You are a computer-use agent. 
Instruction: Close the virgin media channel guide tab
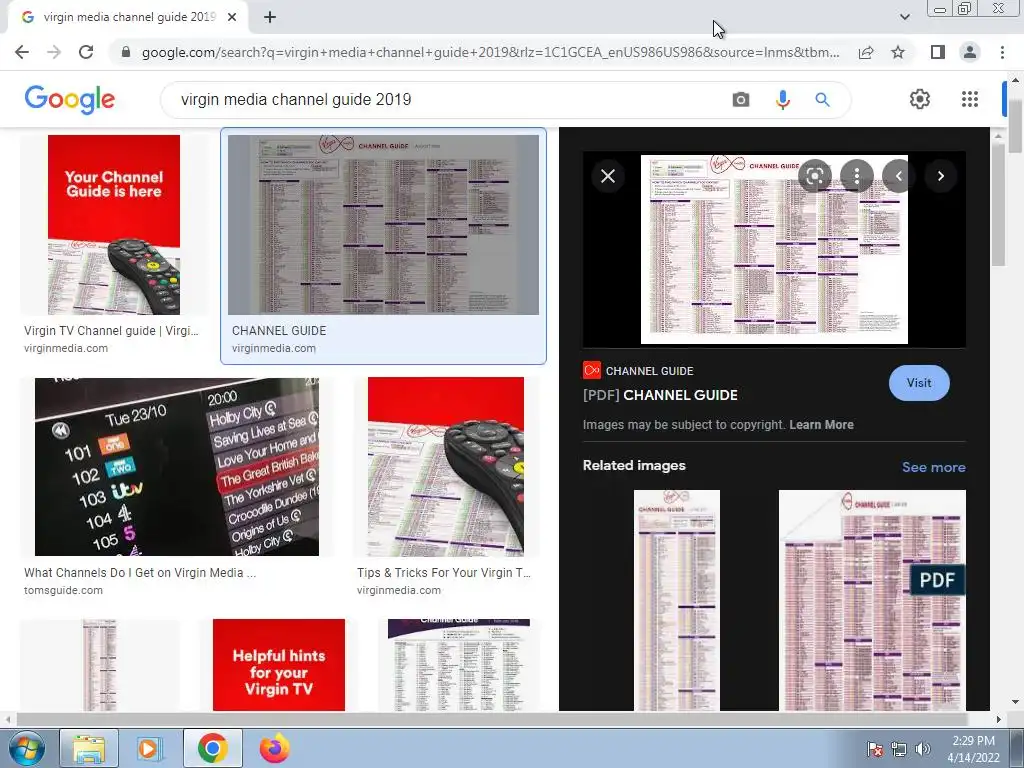pyautogui.click(x=232, y=18)
